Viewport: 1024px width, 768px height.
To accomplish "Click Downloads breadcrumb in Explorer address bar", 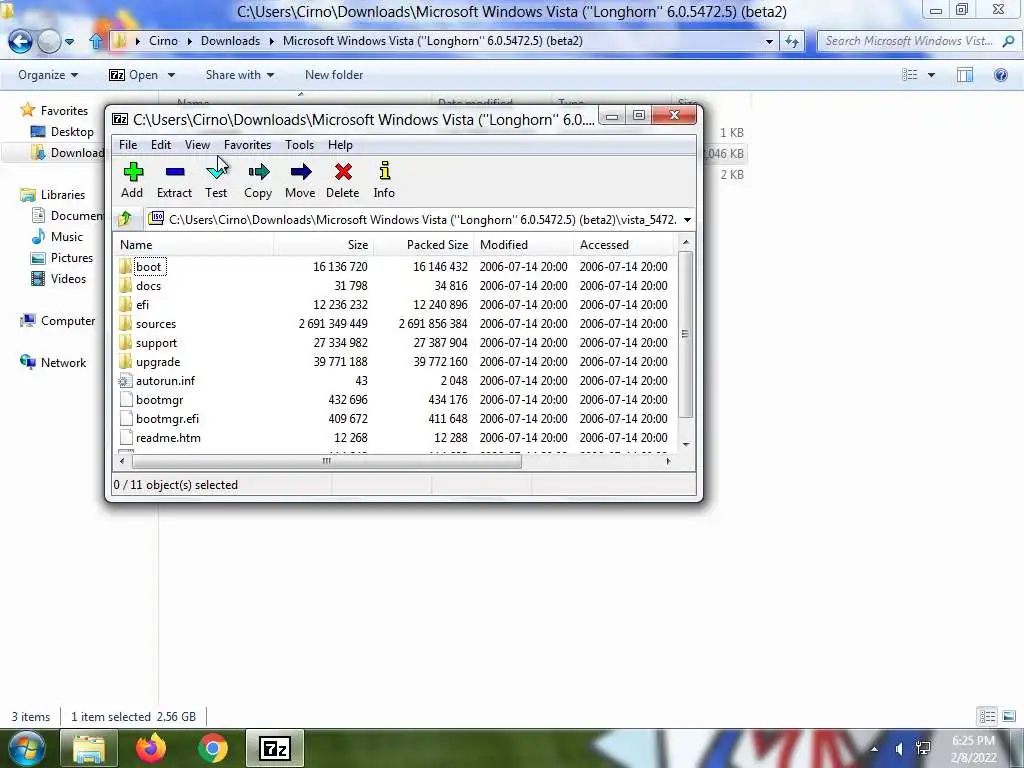I will click(231, 41).
